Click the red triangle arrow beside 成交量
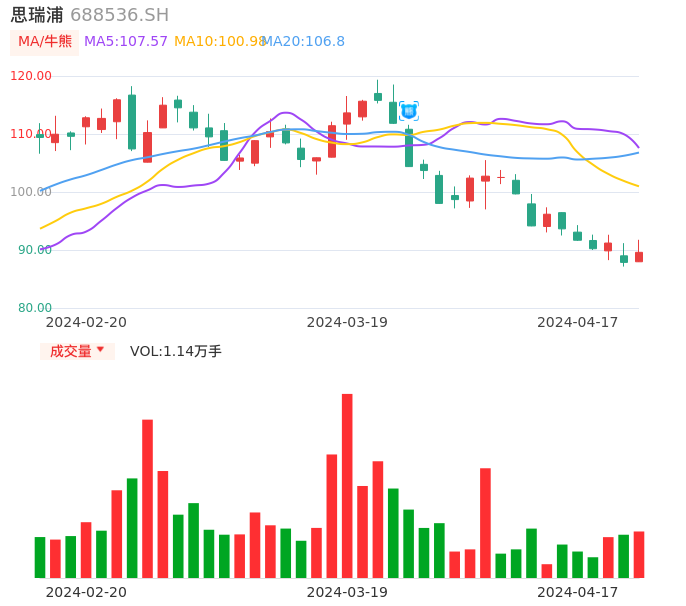This screenshot has height=606, width=686. click(100, 350)
